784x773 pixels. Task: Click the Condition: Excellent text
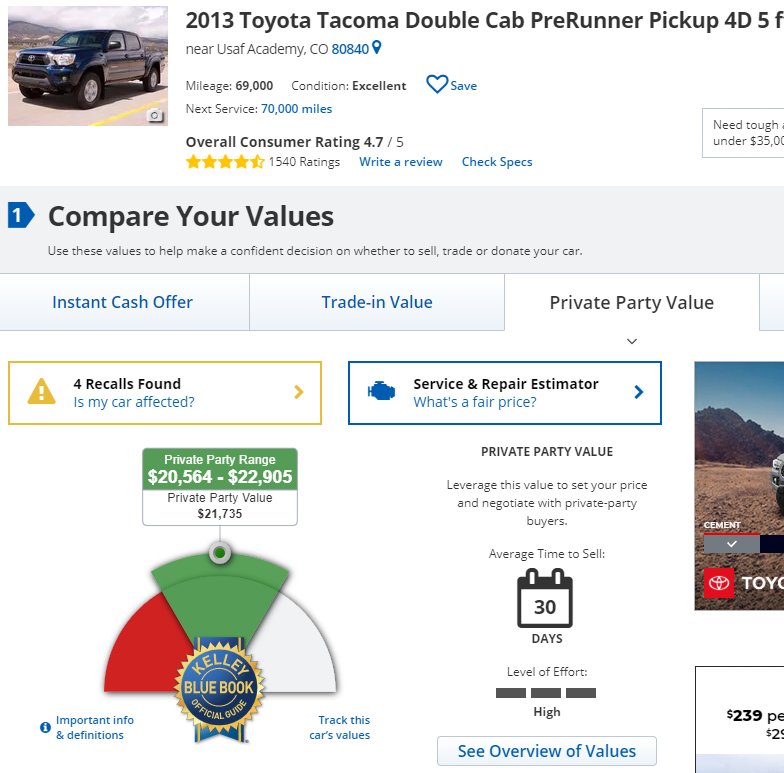pyautogui.click(x=348, y=86)
